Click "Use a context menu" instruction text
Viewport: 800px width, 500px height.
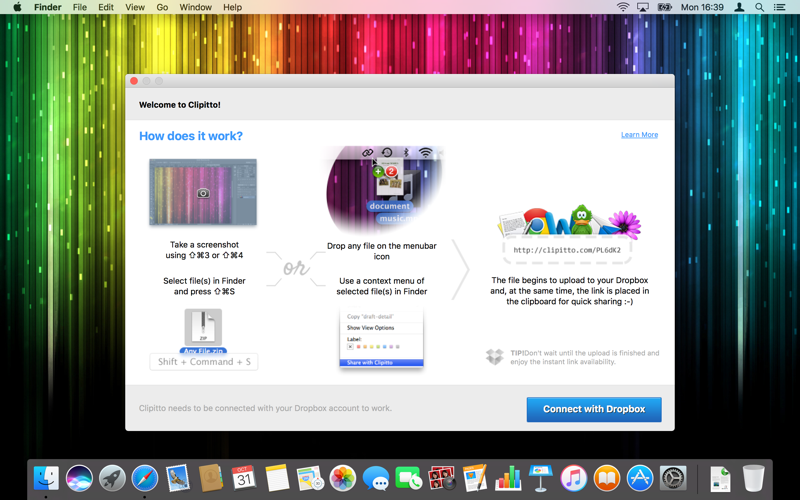coord(382,286)
